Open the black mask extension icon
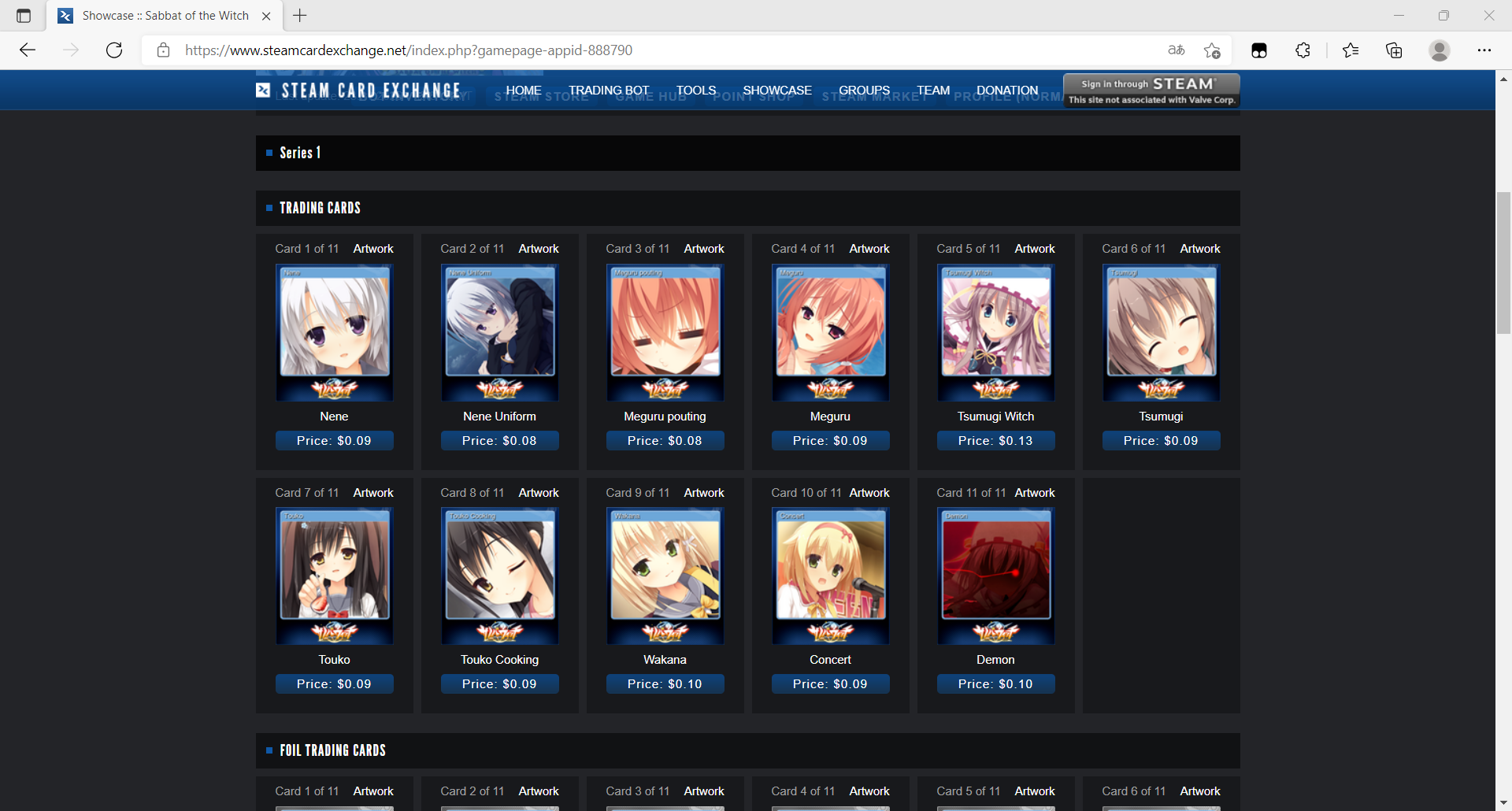Screen dimensions: 1512x811 (1259, 50)
